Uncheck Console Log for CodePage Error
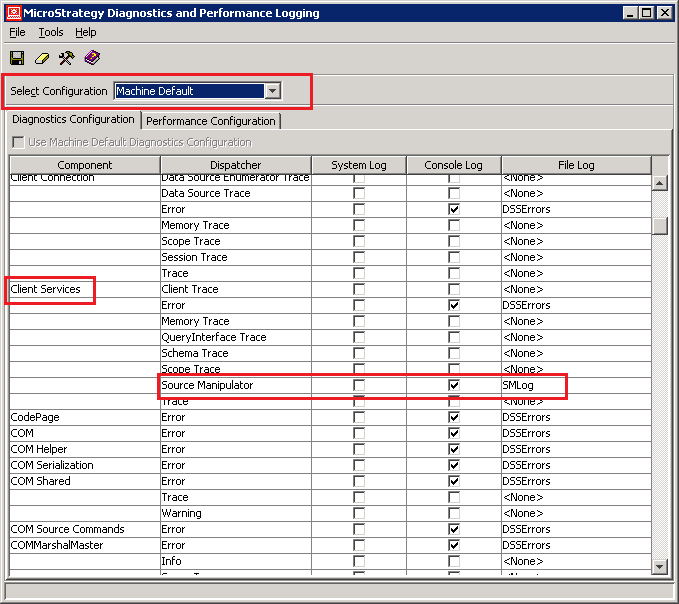 (454, 417)
